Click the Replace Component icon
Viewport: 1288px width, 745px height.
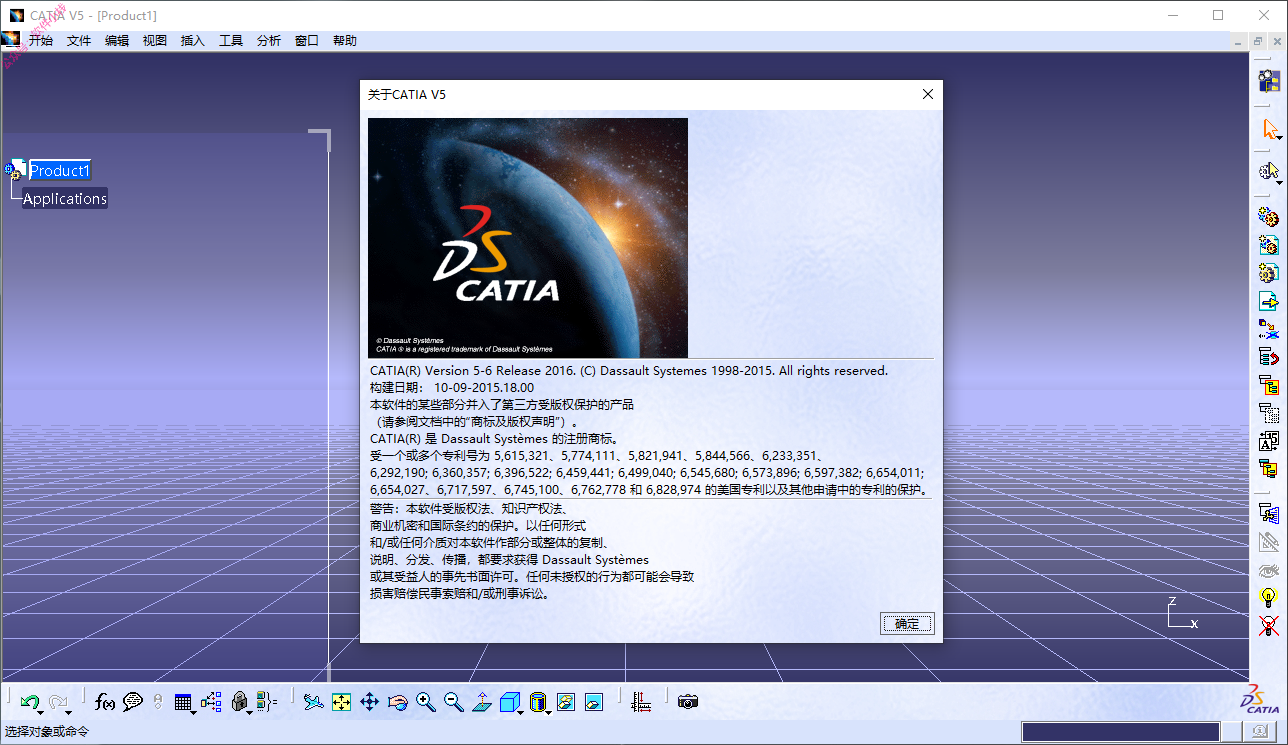pos(1269,329)
